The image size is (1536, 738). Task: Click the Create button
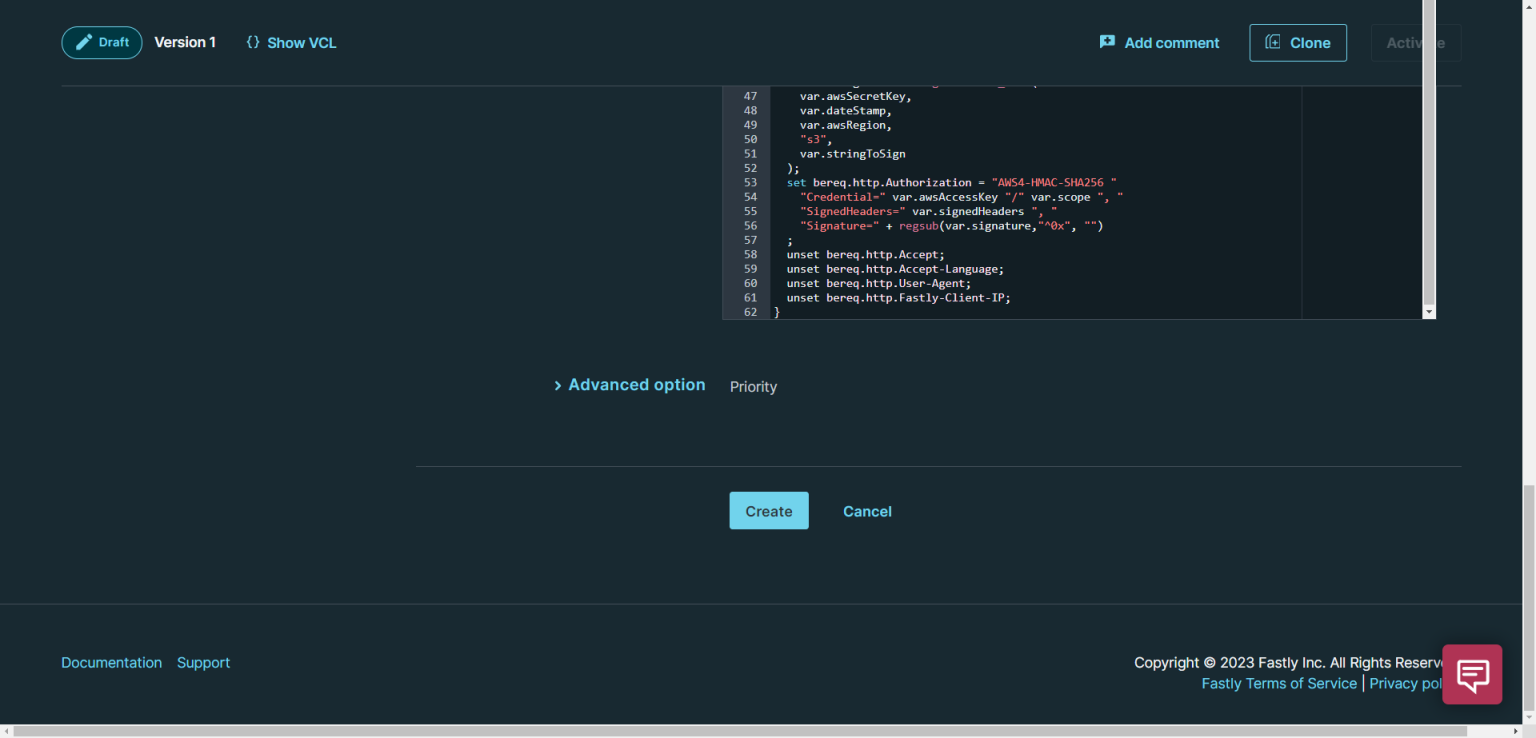point(768,510)
